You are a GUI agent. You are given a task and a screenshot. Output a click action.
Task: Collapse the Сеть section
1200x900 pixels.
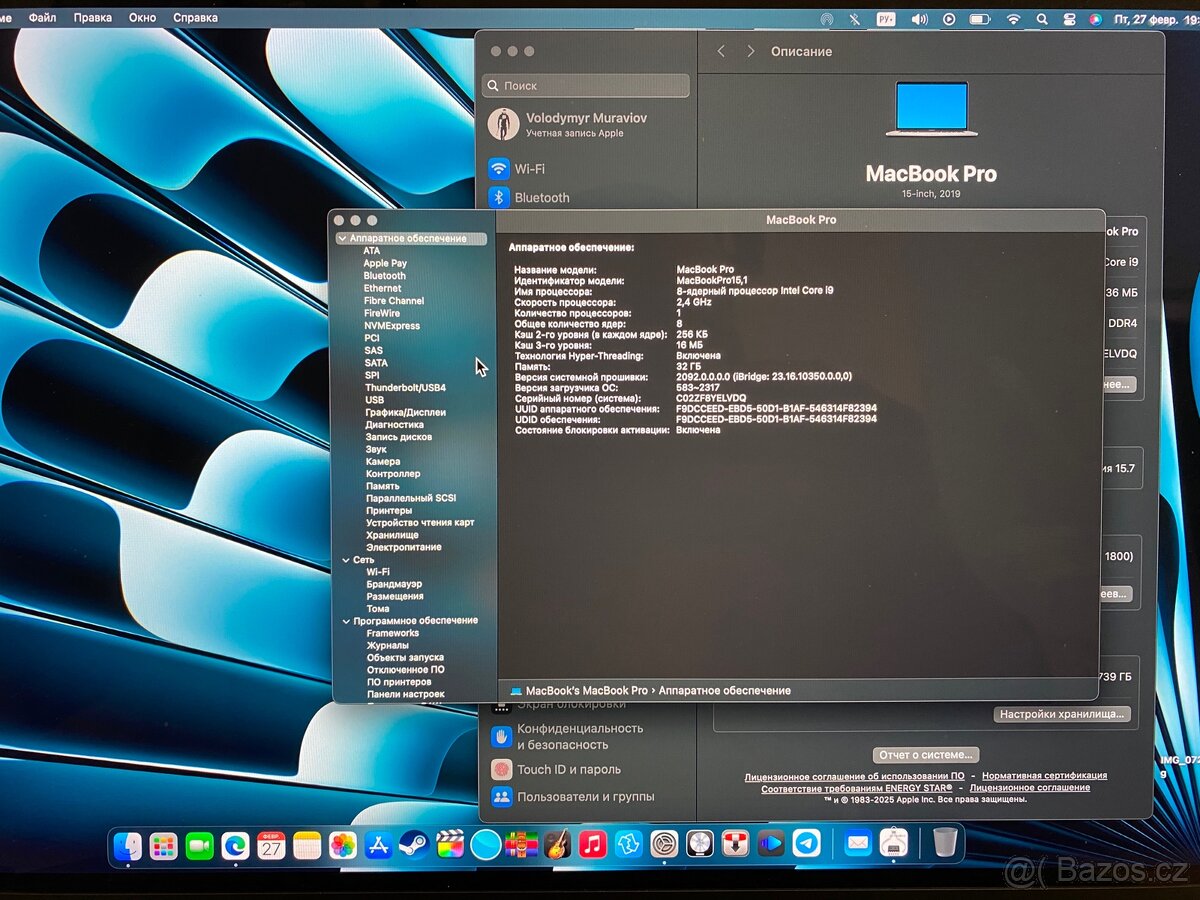tap(346, 559)
